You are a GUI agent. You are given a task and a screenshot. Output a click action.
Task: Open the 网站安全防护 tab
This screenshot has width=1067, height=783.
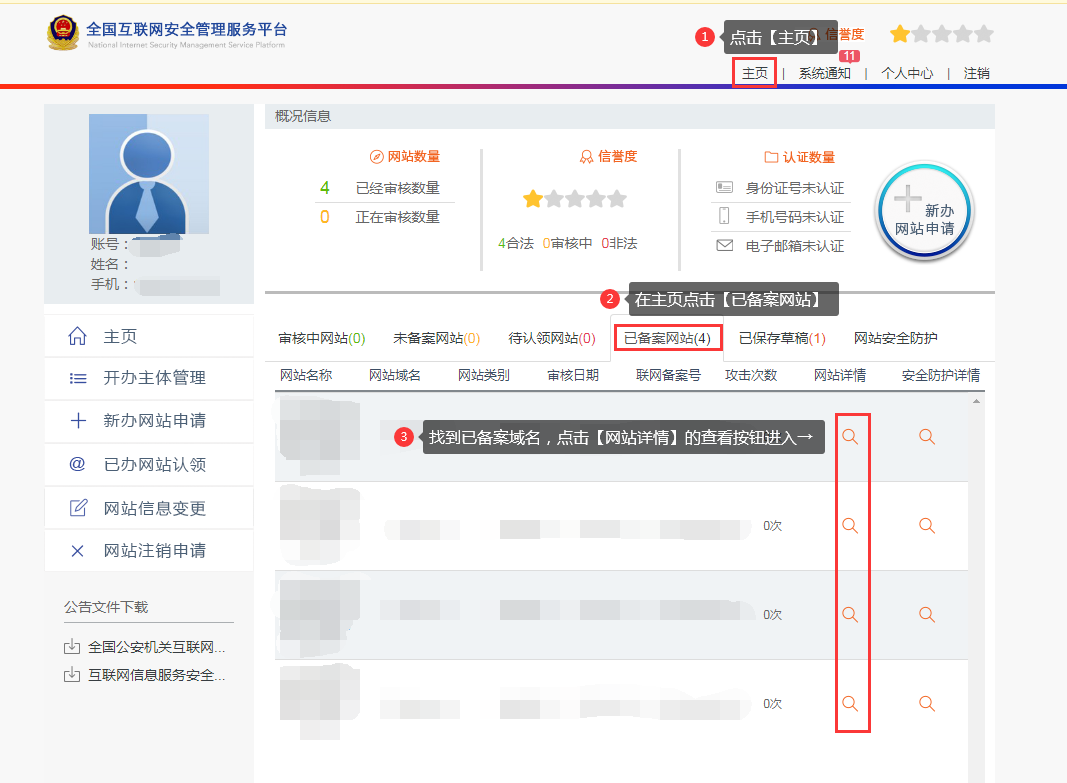pos(895,338)
